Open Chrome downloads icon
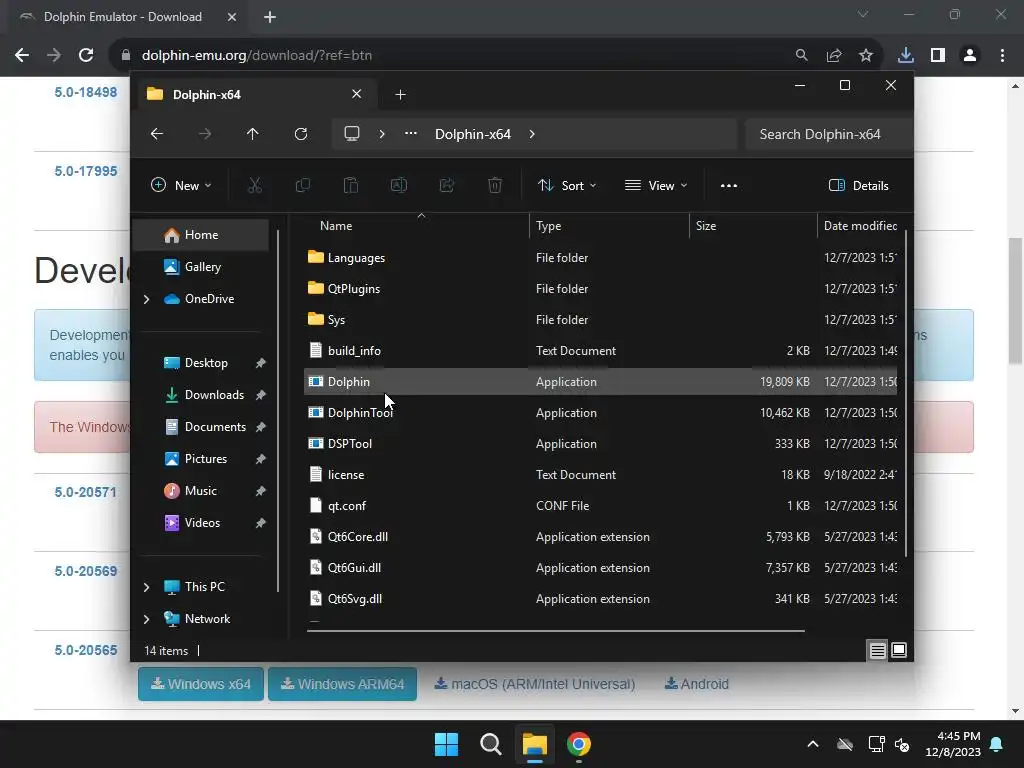This screenshot has height=768, width=1024. point(906,56)
